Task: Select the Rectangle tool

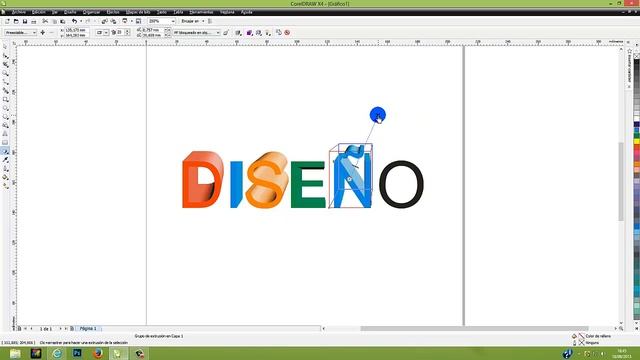Action: [x=5, y=99]
